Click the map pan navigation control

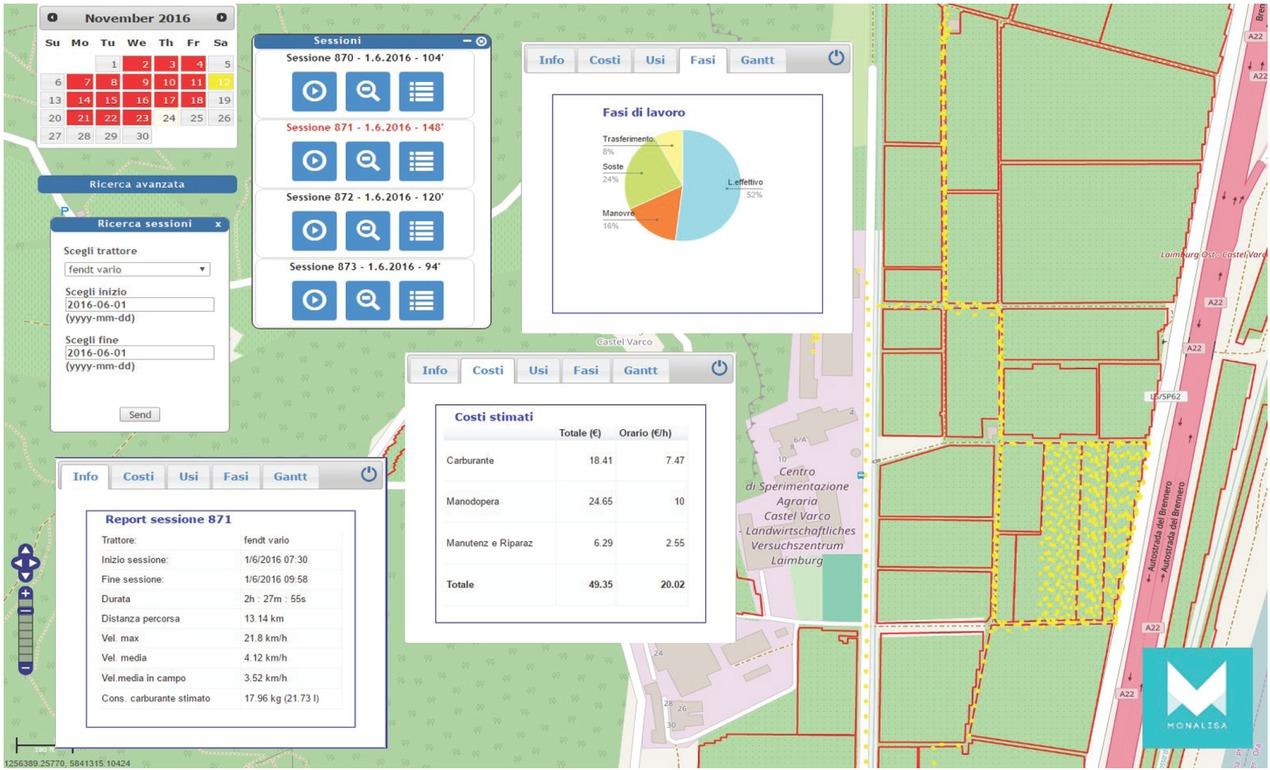[x=25, y=564]
